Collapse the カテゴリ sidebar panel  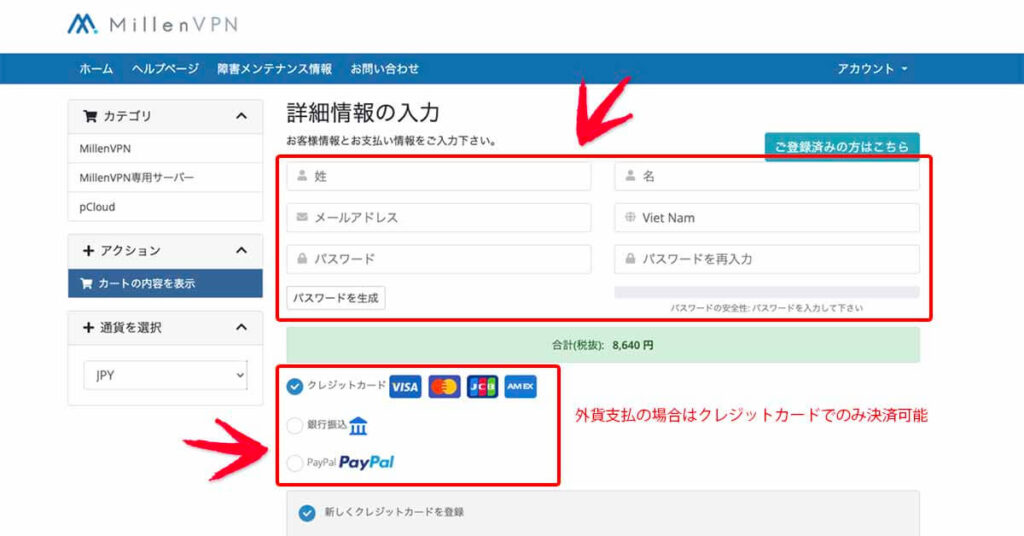pyautogui.click(x=241, y=116)
